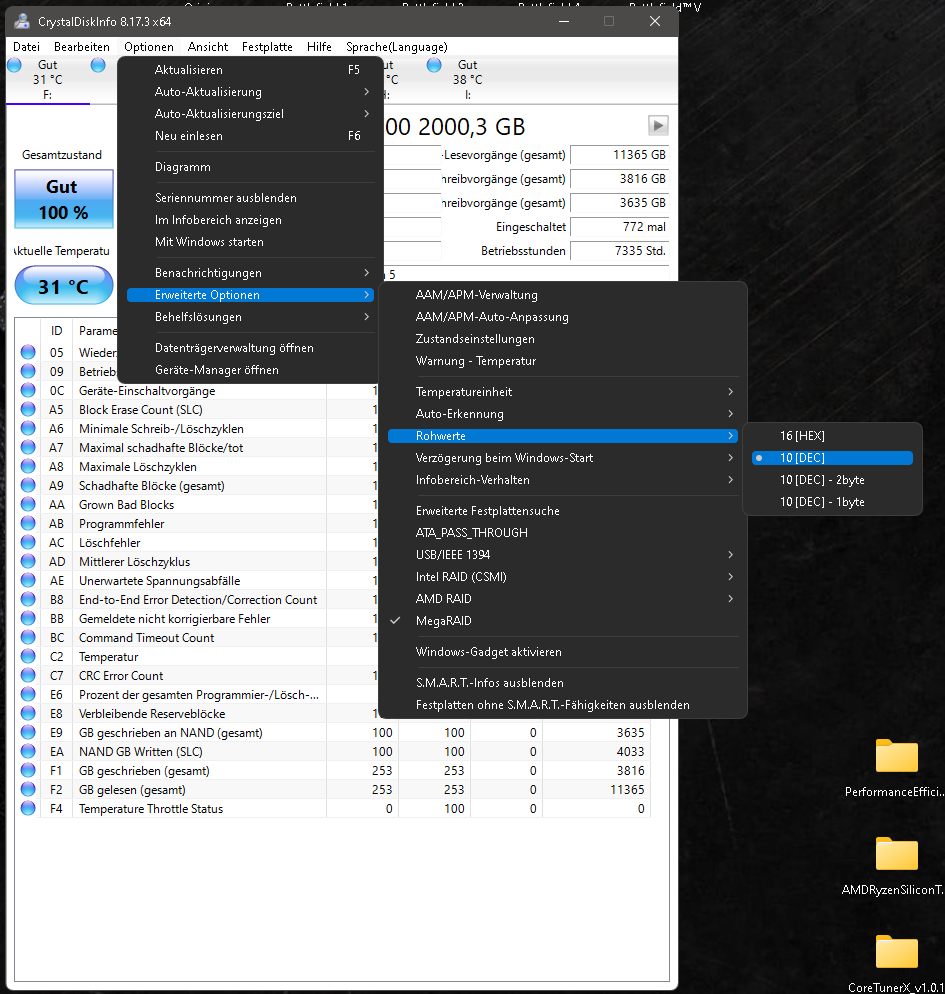Screen dimensions: 945x994
Task: Expand Intel RAID (CSMI) submenu
Action: 563,576
